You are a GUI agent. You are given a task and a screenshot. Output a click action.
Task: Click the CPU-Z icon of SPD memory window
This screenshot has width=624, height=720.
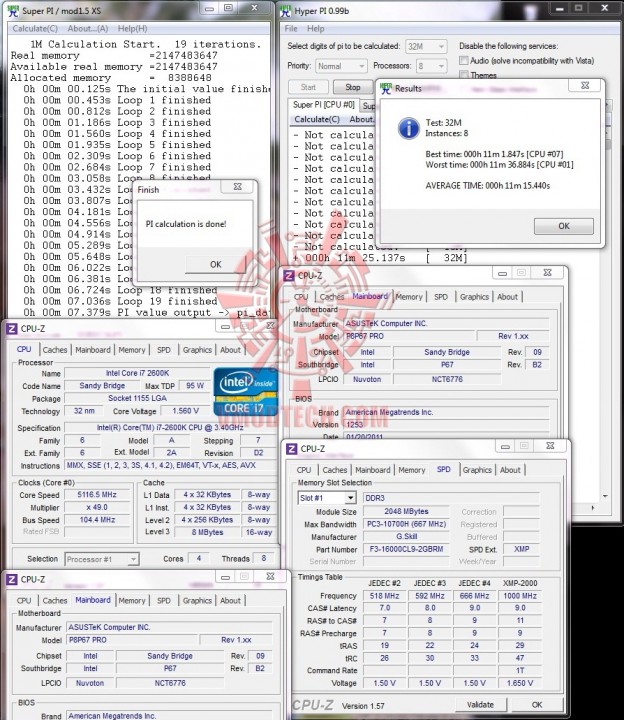291,449
